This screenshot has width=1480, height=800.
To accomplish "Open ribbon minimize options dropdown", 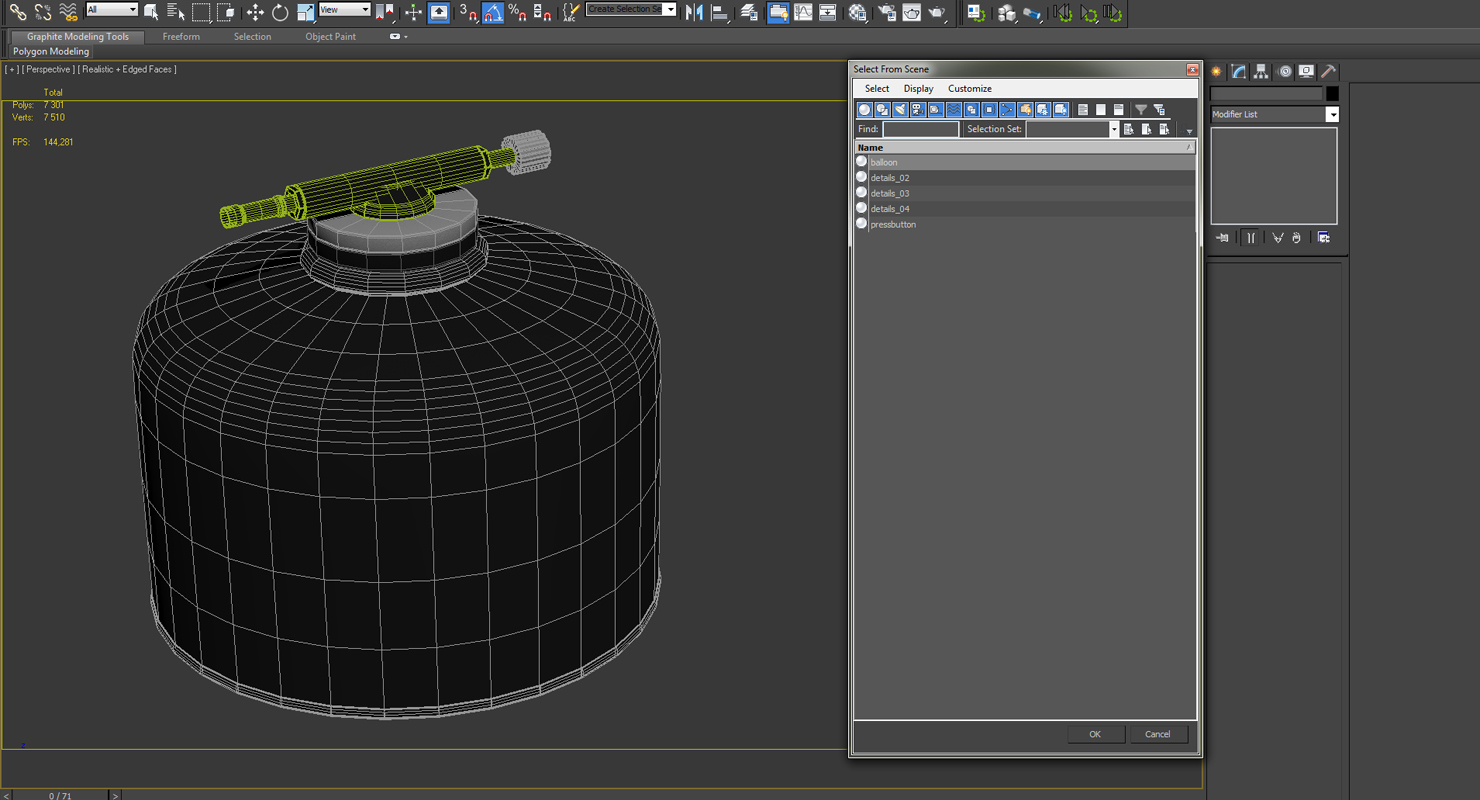I will 398,36.
